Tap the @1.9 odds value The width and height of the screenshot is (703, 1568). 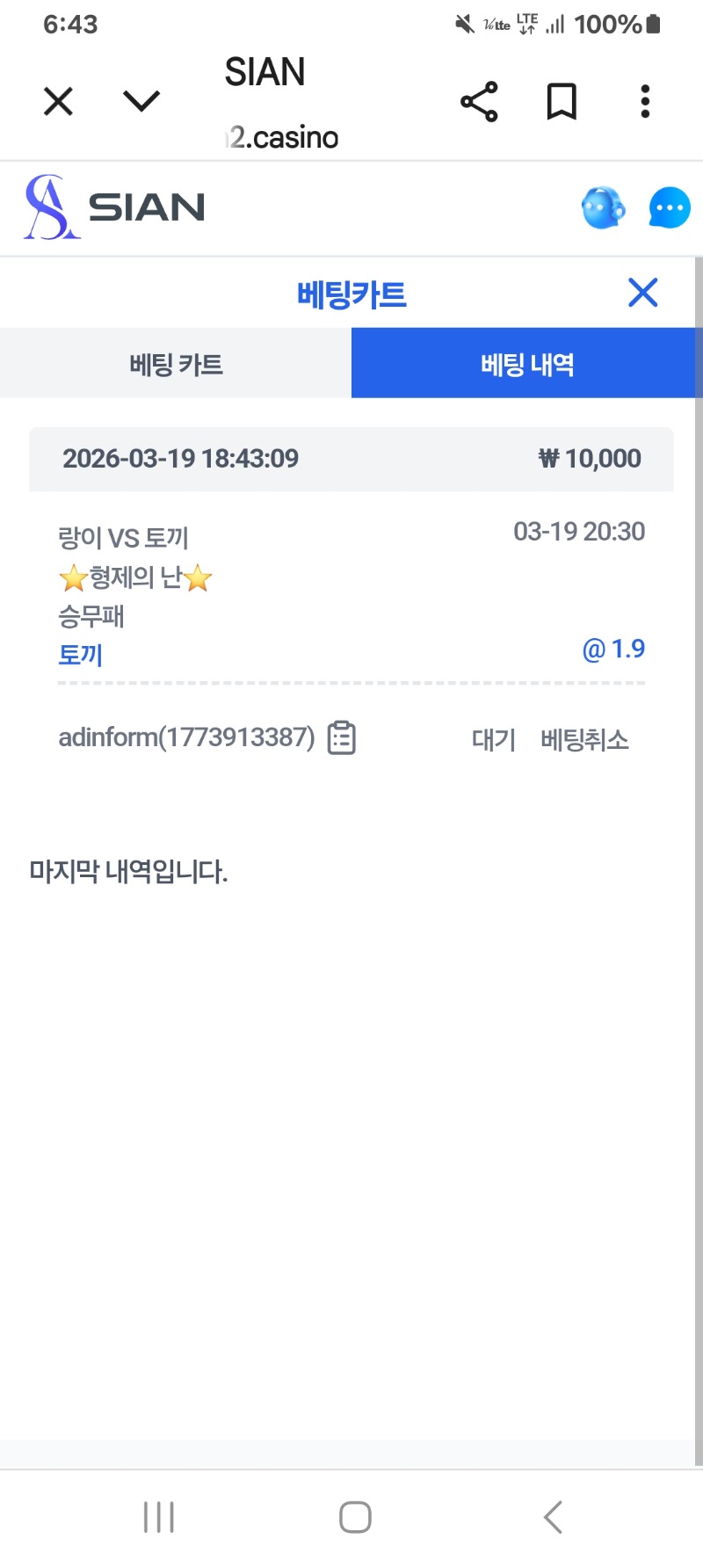pyautogui.click(x=613, y=650)
